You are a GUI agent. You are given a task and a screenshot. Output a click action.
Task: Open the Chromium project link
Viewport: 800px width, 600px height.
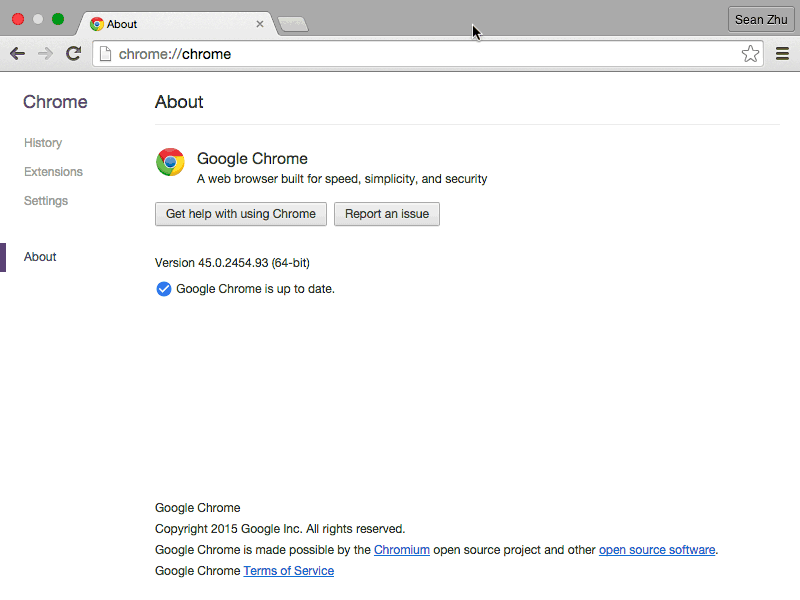point(402,549)
